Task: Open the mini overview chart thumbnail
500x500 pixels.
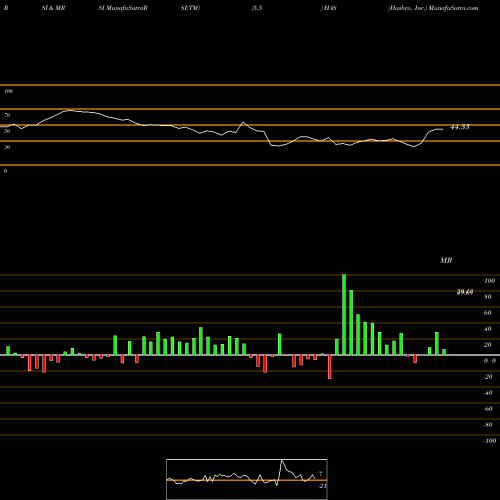Action: coord(247,479)
